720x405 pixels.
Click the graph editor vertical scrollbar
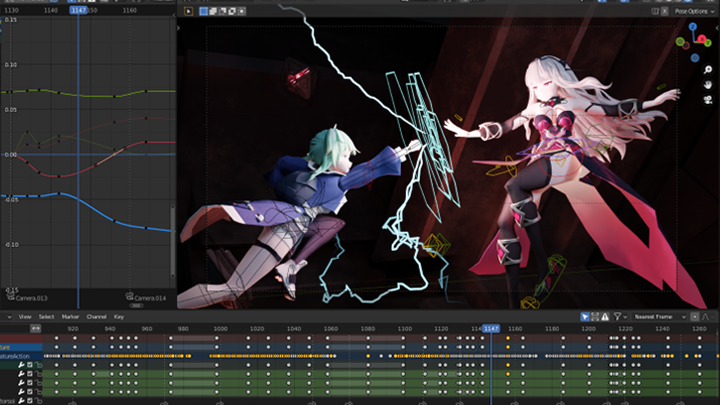(173, 241)
